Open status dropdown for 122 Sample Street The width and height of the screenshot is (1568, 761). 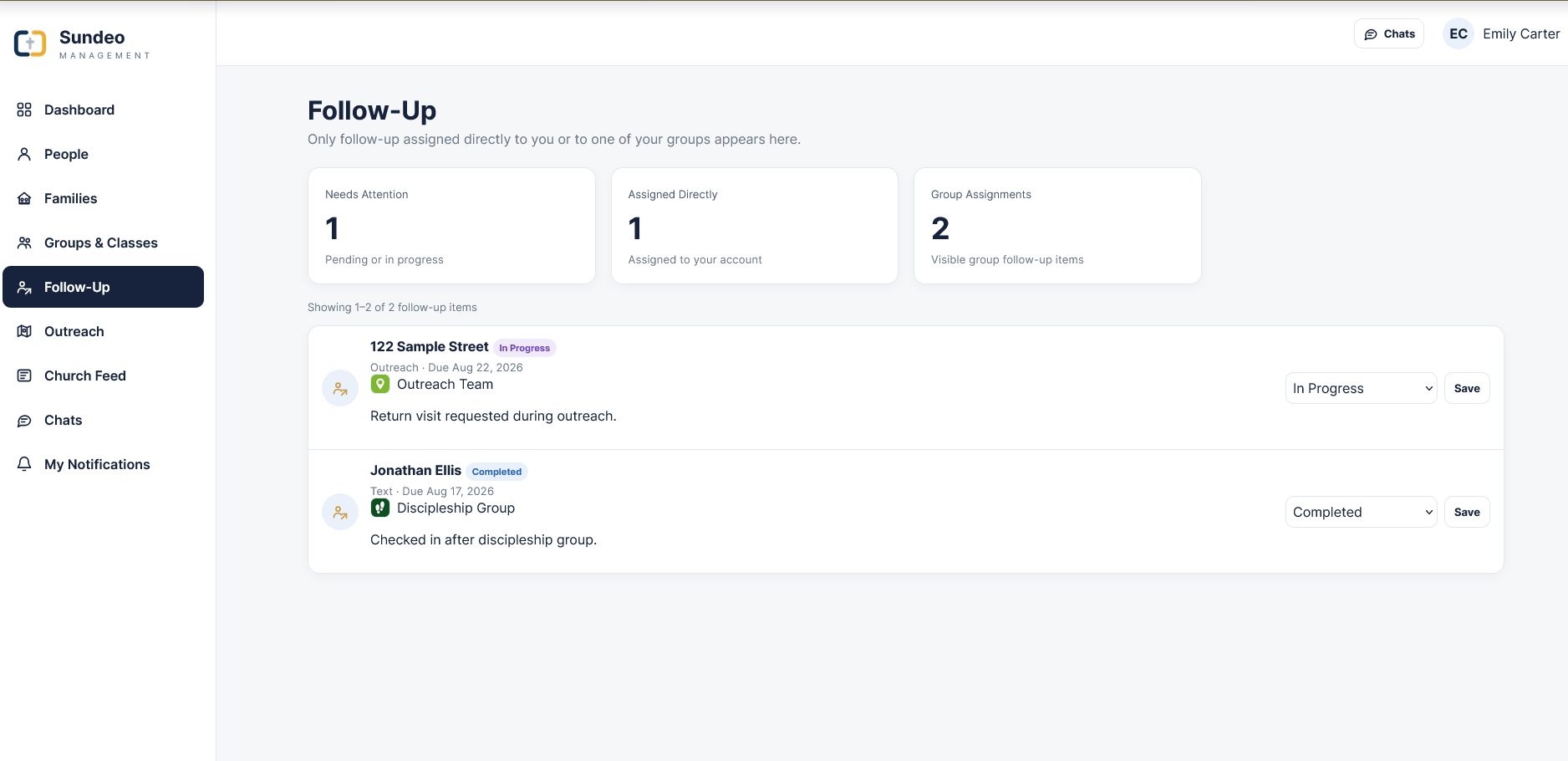point(1361,388)
